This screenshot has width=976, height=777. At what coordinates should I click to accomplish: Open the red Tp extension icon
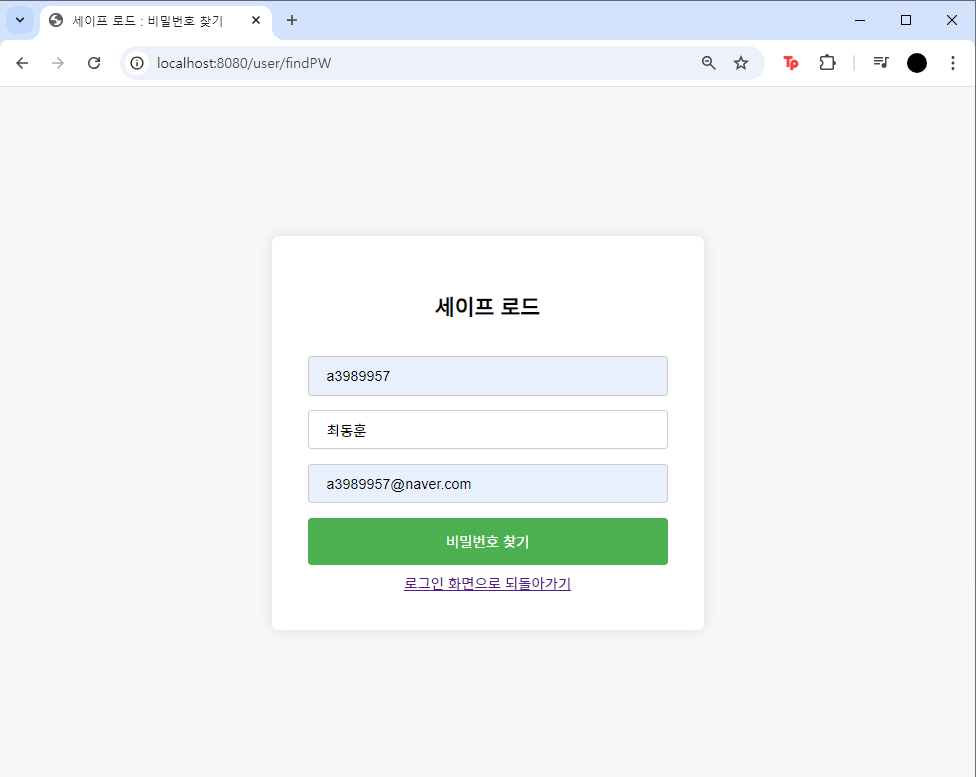791,63
